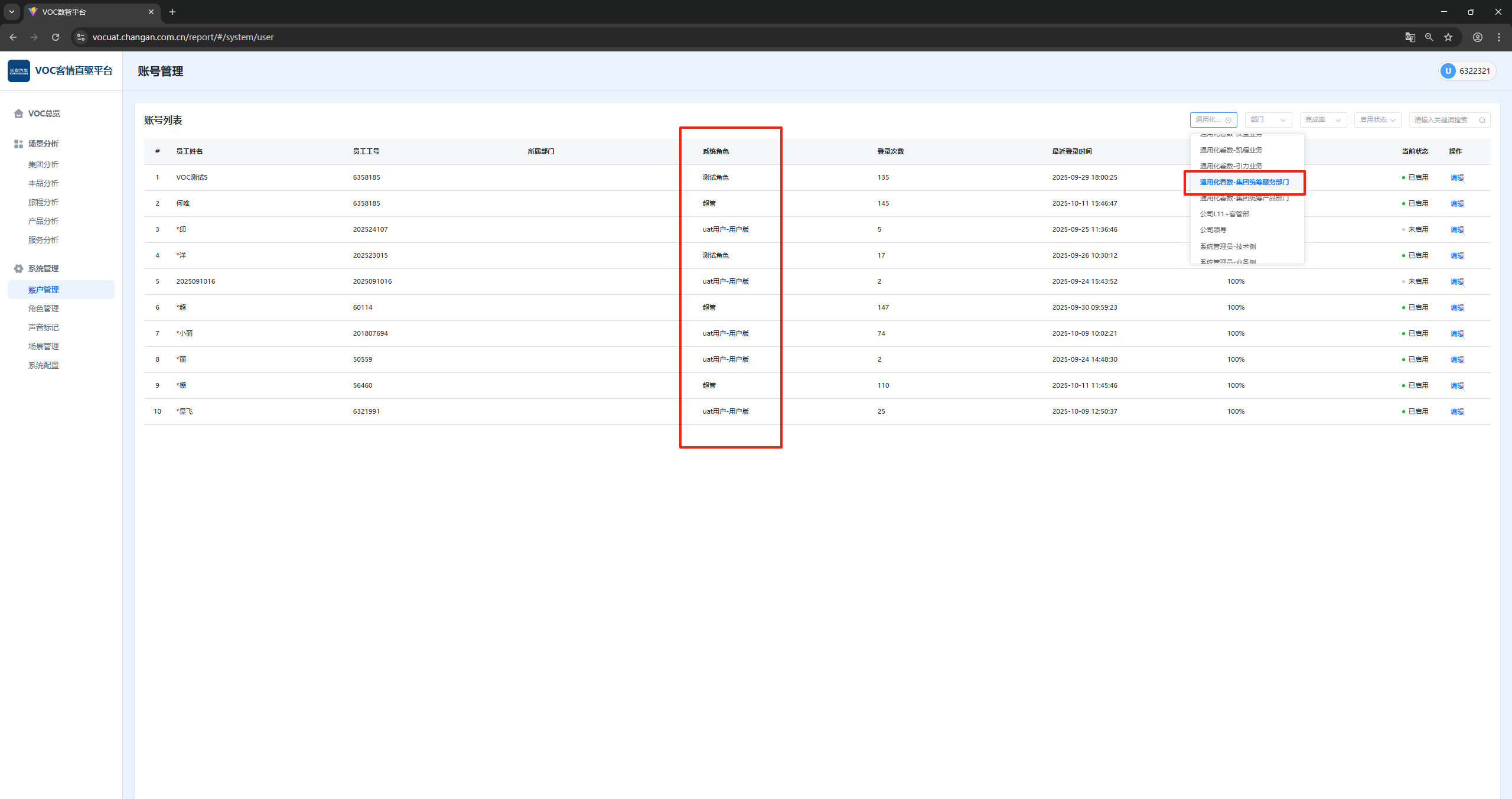Screen dimensions: 1512x799
Task: Click 编辑 link for VOC测试5 row
Action: [1456, 177]
